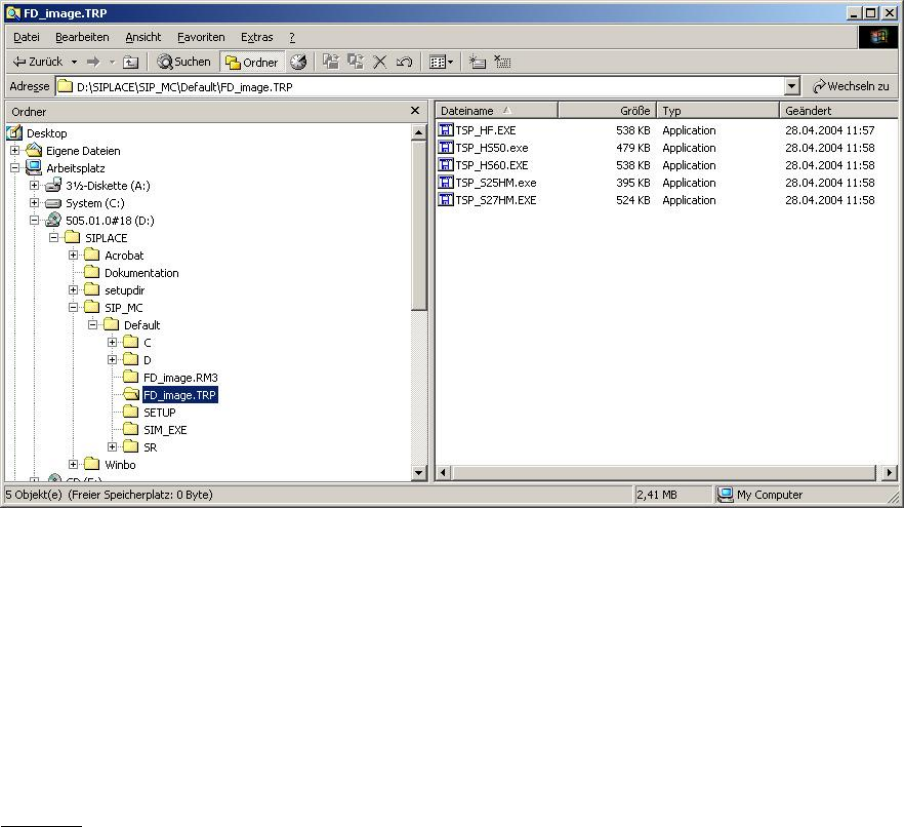904x827 pixels.
Task: Open the views (Ansichten) dropdown
Action: (x=440, y=62)
